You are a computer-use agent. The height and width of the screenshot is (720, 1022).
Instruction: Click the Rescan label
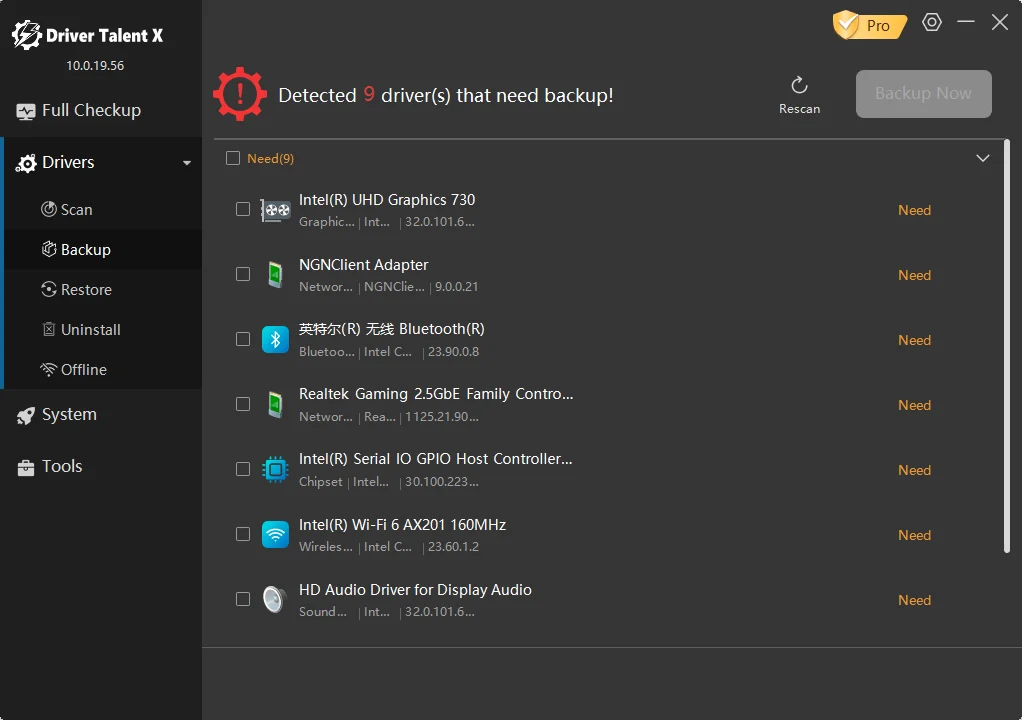click(x=799, y=109)
